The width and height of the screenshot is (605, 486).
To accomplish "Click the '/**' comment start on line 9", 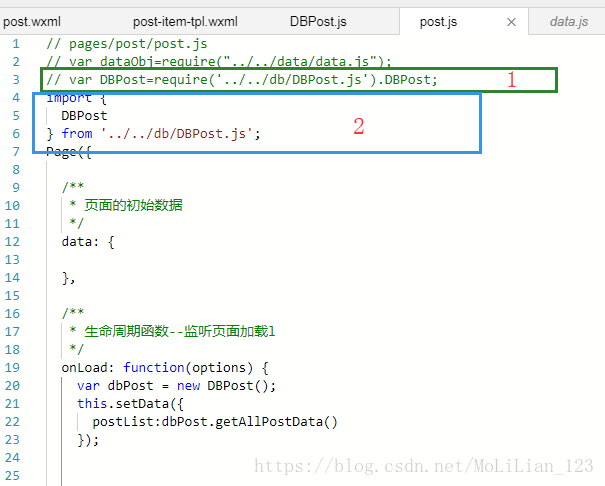I will click(73, 187).
